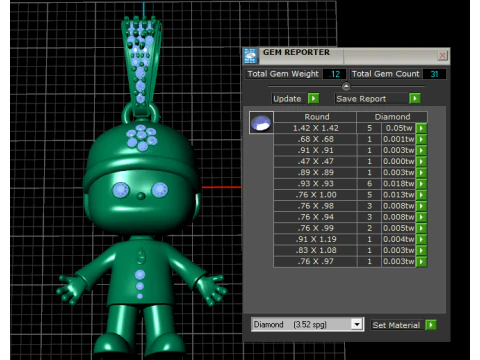Screen dimensions: 480x360
Task: Click the green arrow for .47 X .47 row
Action: [422, 161]
